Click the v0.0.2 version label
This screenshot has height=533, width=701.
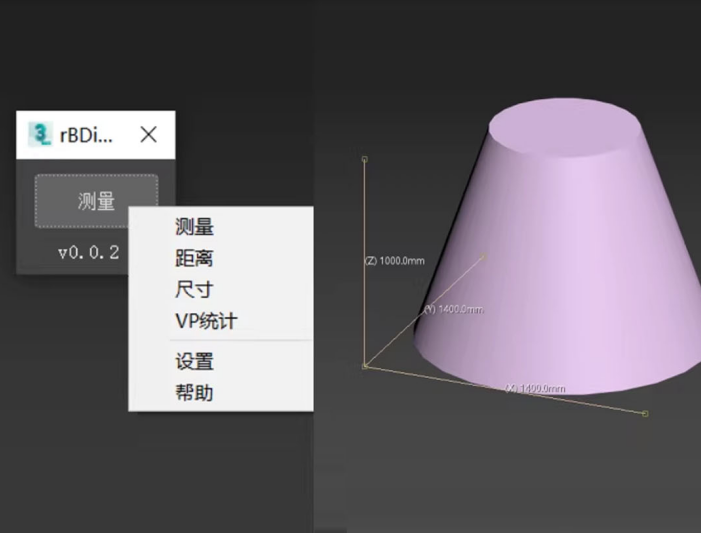pyautogui.click(x=89, y=253)
